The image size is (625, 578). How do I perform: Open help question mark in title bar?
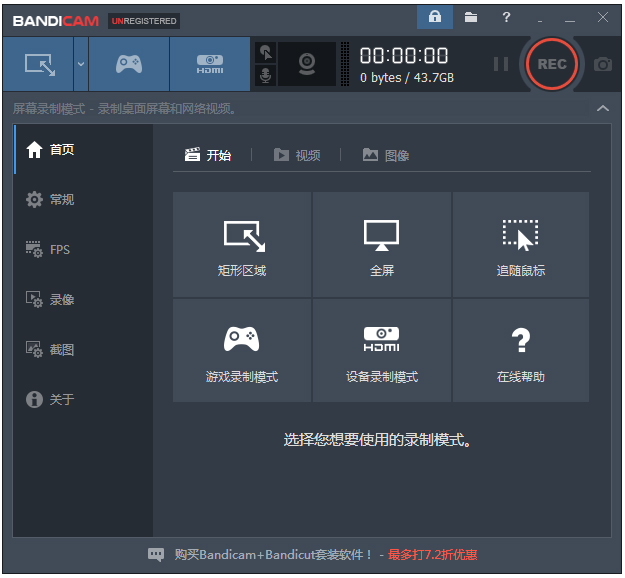click(x=506, y=17)
